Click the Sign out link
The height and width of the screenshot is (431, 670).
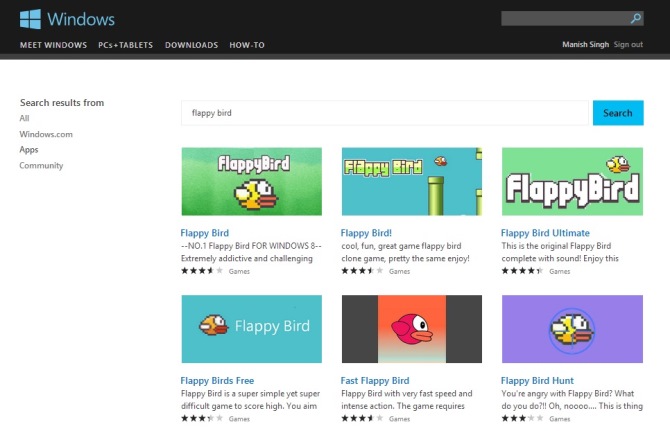(628, 45)
